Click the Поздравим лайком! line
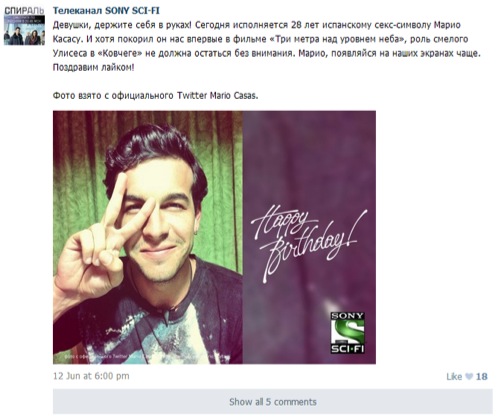The image size is (501, 419). click(x=94, y=67)
